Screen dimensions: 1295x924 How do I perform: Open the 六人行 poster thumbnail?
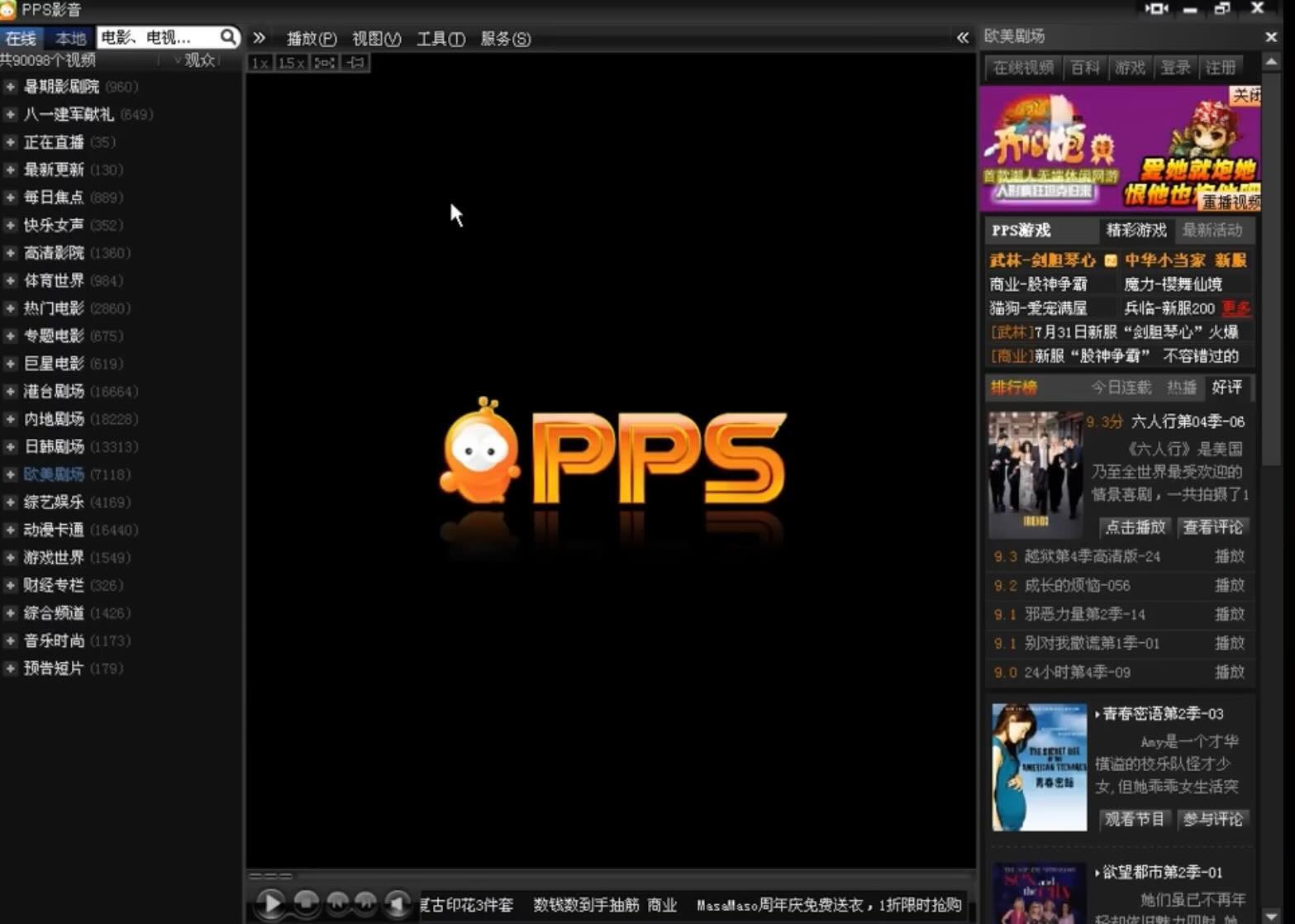click(1036, 474)
